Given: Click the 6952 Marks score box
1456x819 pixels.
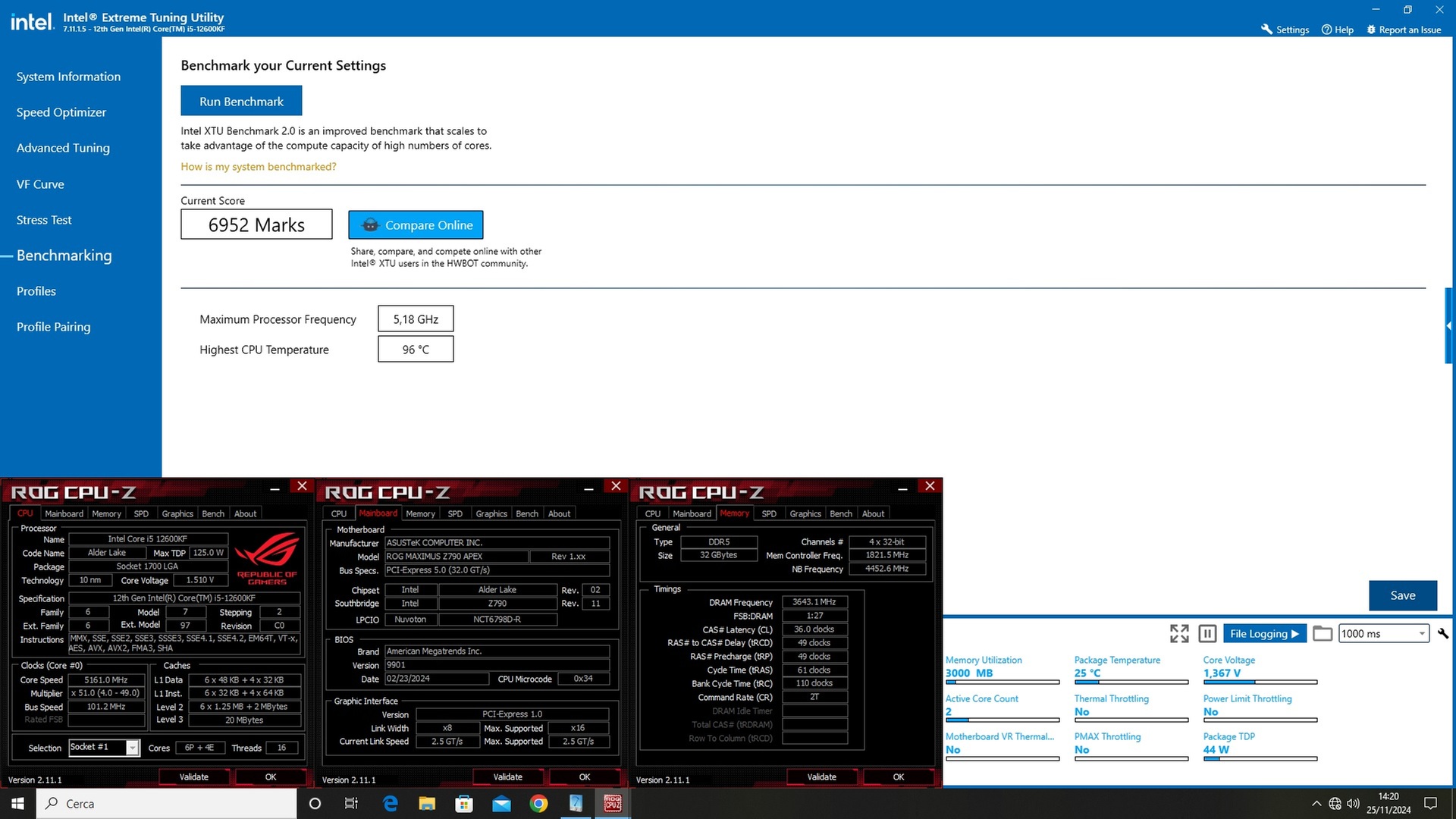Looking at the screenshot, I should tap(256, 224).
